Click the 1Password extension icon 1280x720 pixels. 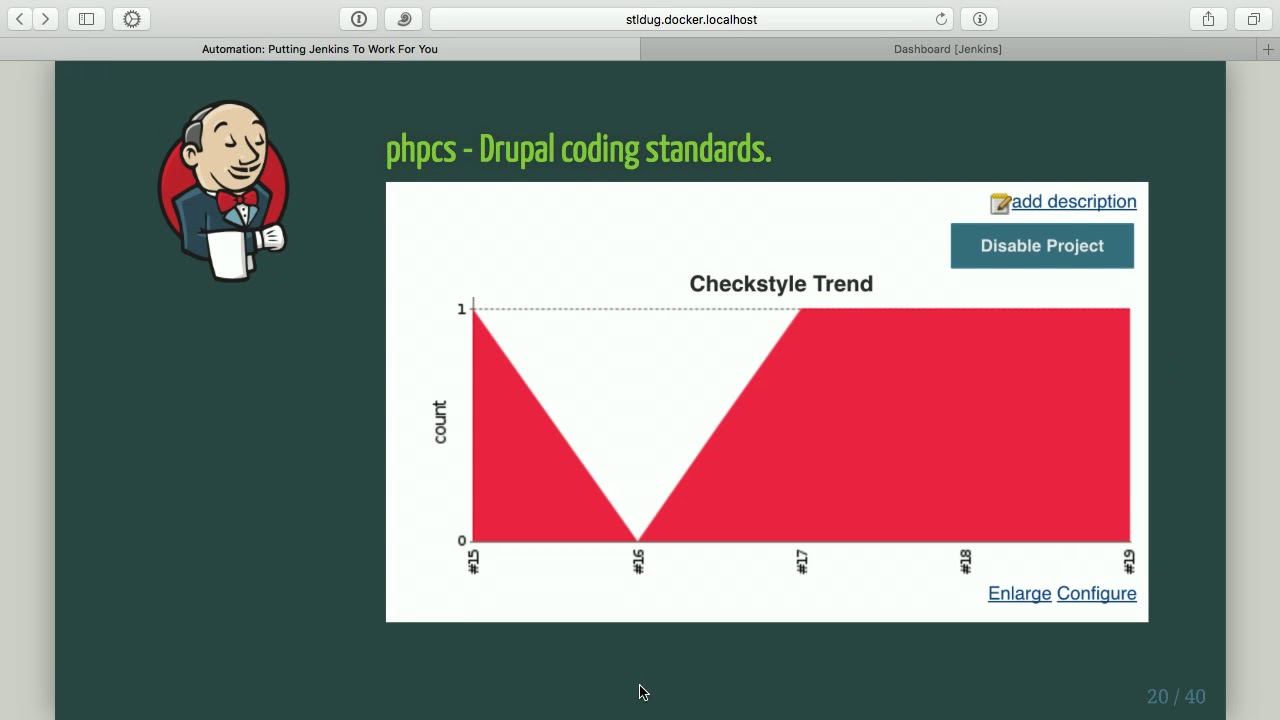(359, 19)
